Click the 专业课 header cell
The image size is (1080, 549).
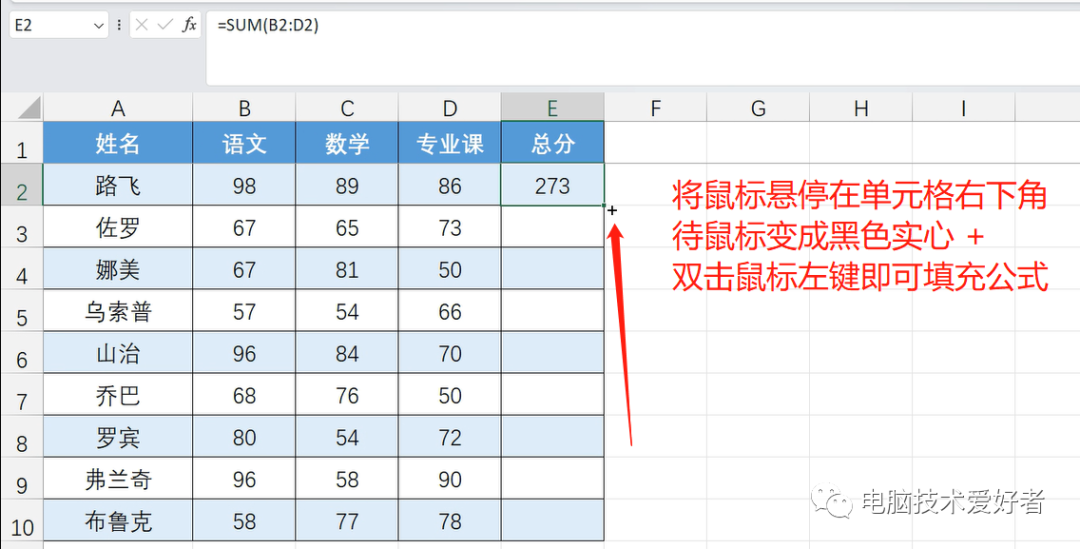(450, 143)
